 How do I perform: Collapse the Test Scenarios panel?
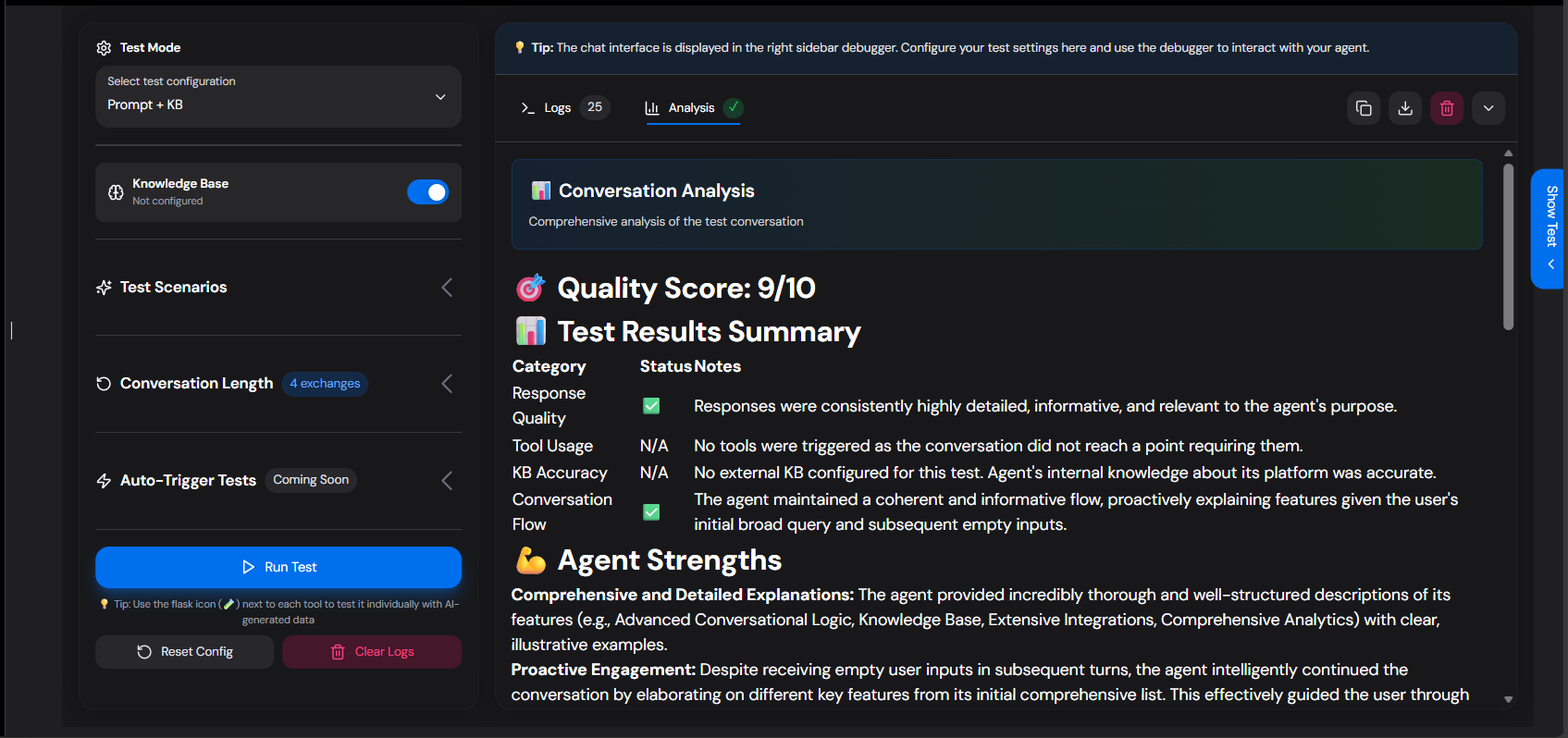click(x=447, y=287)
